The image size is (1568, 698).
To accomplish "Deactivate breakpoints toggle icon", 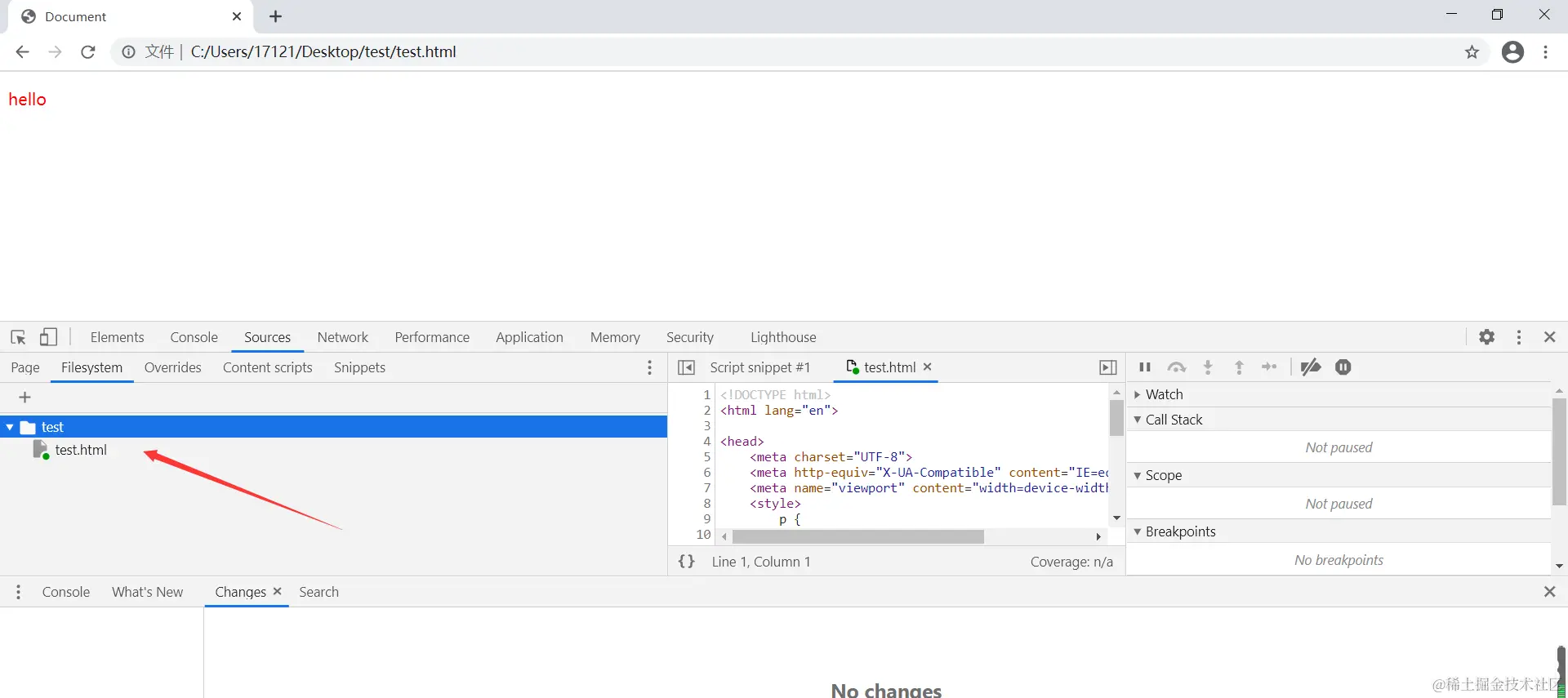I will [1310, 367].
